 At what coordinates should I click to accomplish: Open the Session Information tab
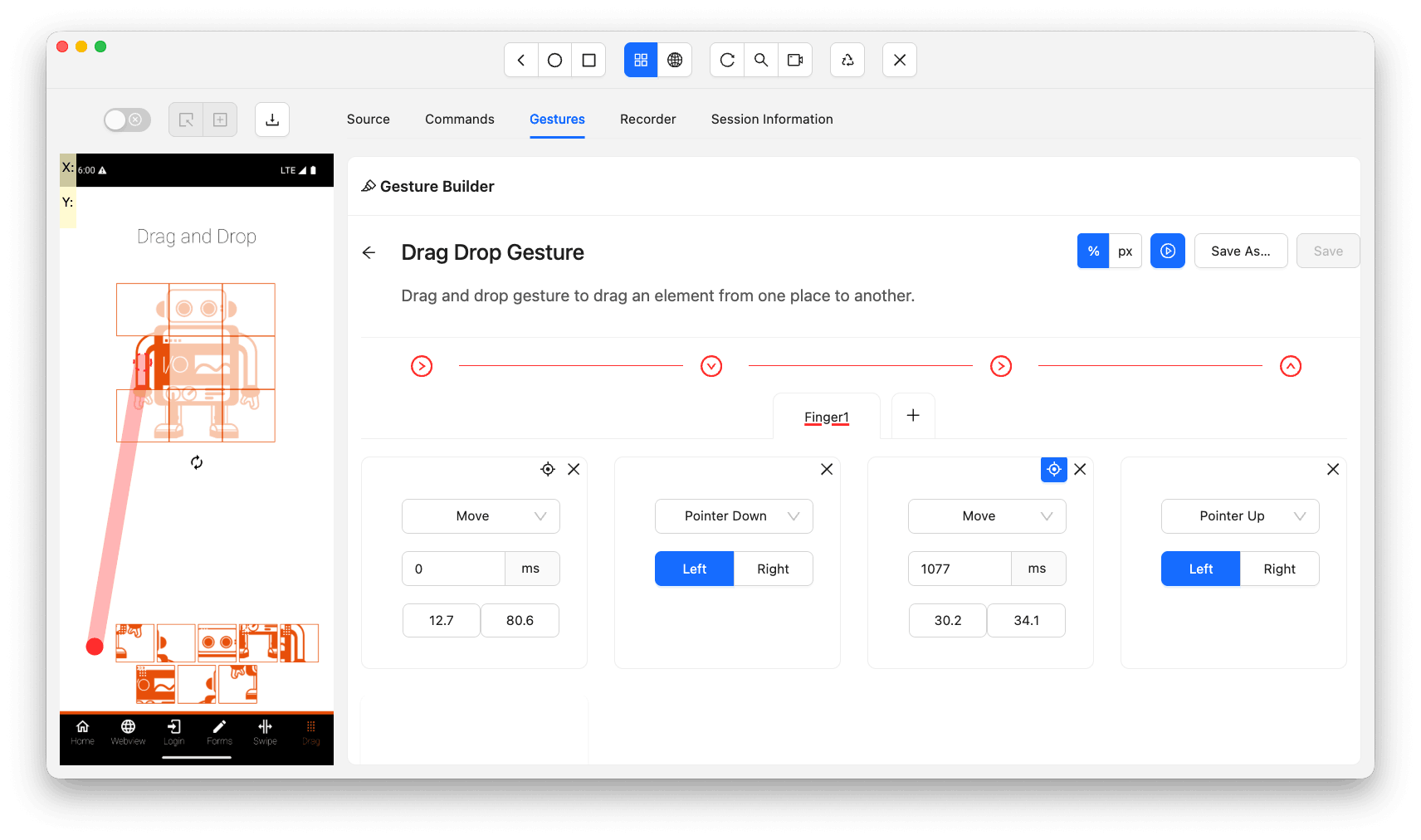[771, 119]
